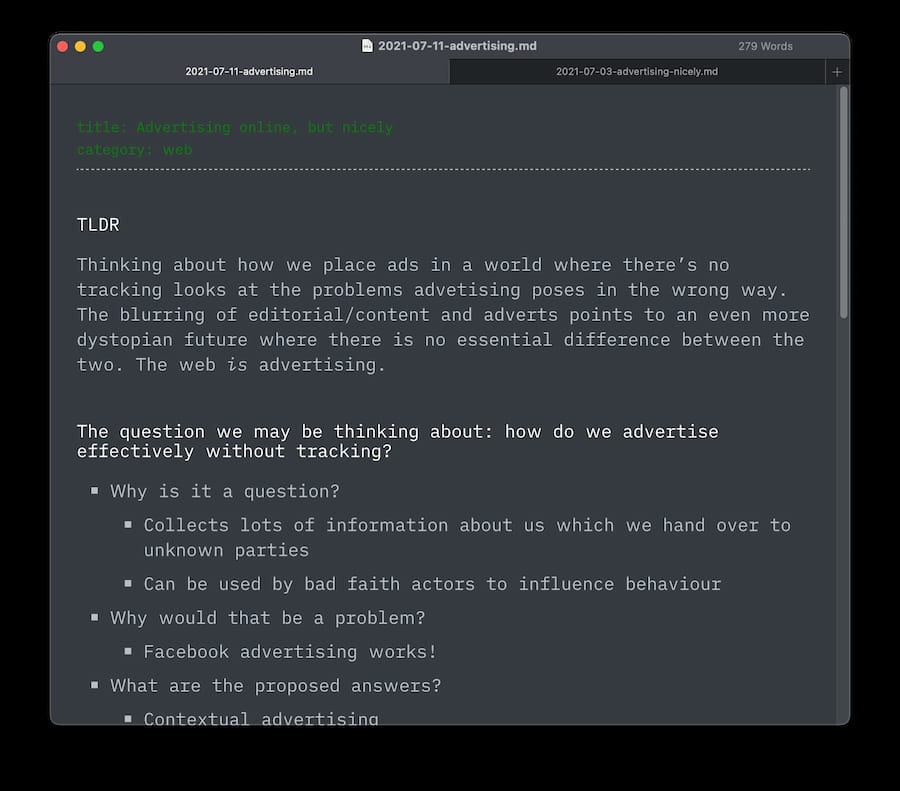Viewport: 900px width, 791px height.
Task: Click the green full-screen window button
Action: [x=98, y=46]
